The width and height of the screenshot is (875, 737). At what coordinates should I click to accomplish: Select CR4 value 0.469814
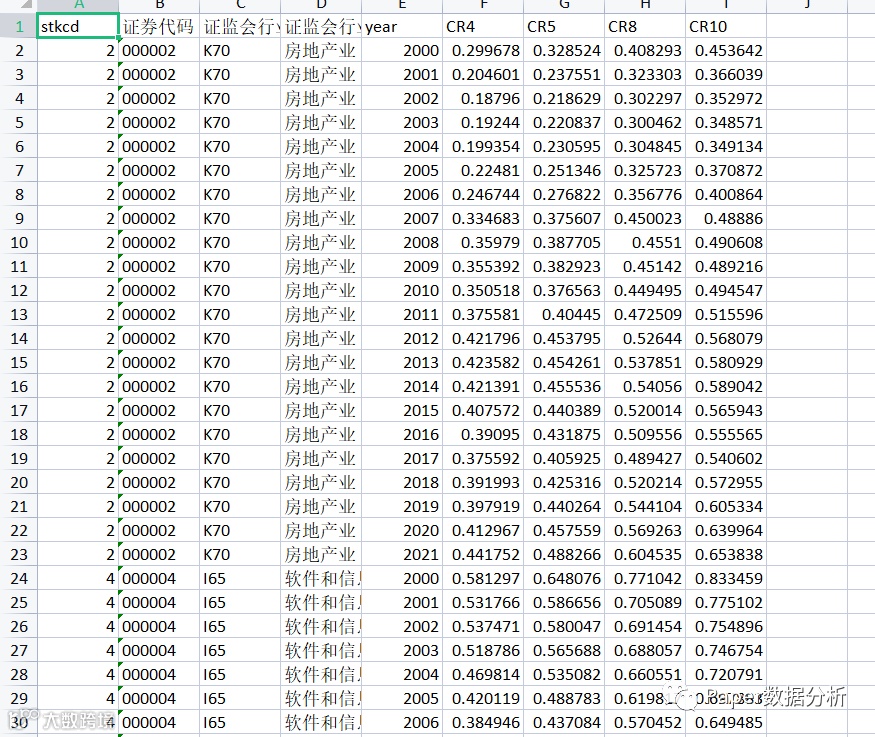(x=483, y=674)
